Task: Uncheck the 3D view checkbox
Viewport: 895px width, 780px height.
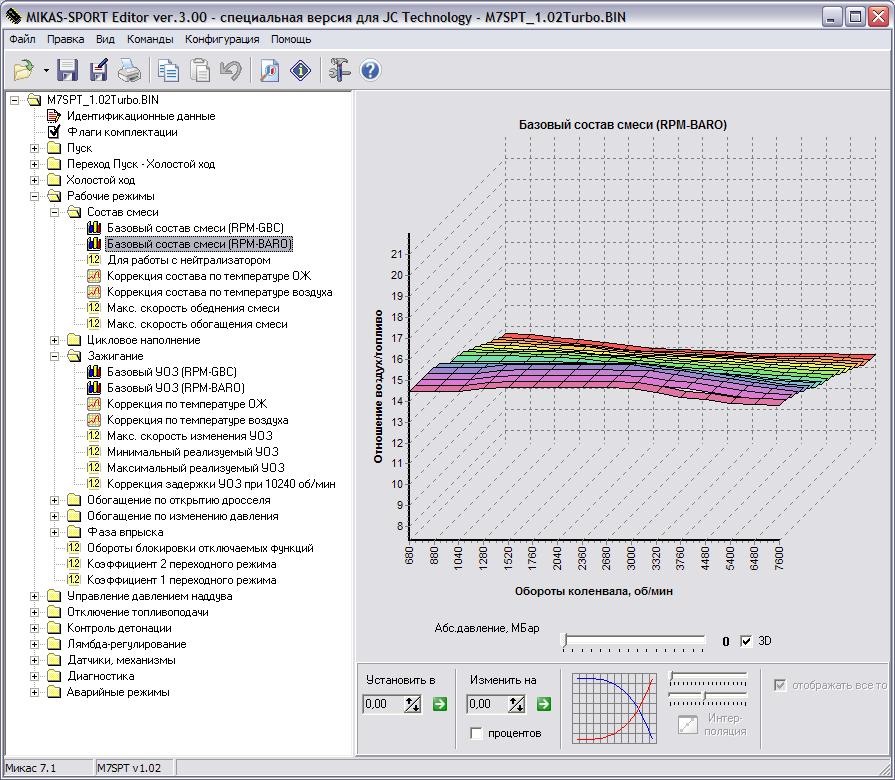Action: point(746,641)
